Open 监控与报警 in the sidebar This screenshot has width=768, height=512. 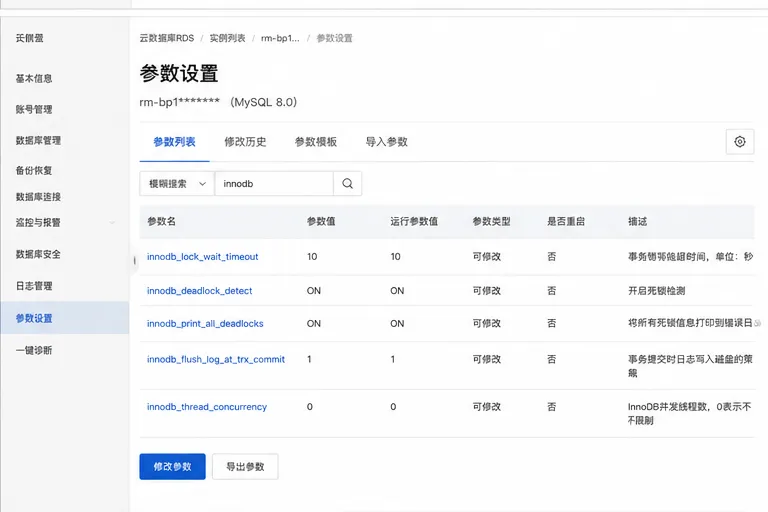click(38, 222)
